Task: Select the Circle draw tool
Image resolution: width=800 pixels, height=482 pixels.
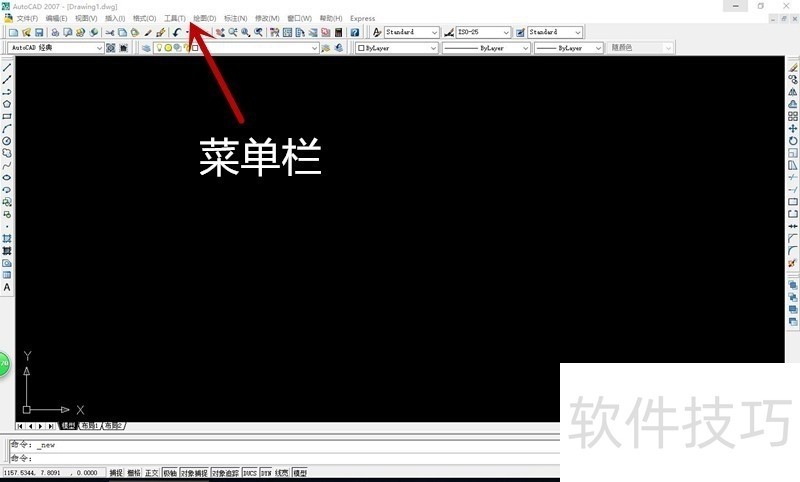Action: click(7, 141)
